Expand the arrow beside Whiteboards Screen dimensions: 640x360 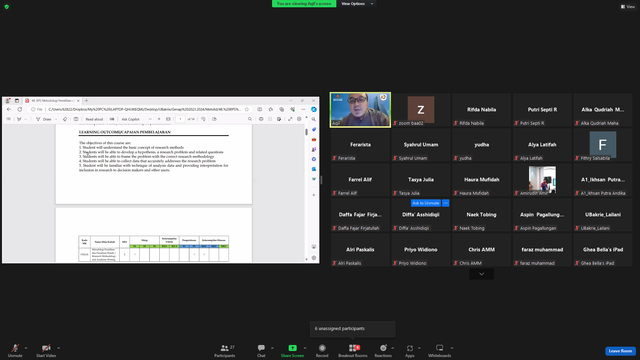pyautogui.click(x=452, y=348)
